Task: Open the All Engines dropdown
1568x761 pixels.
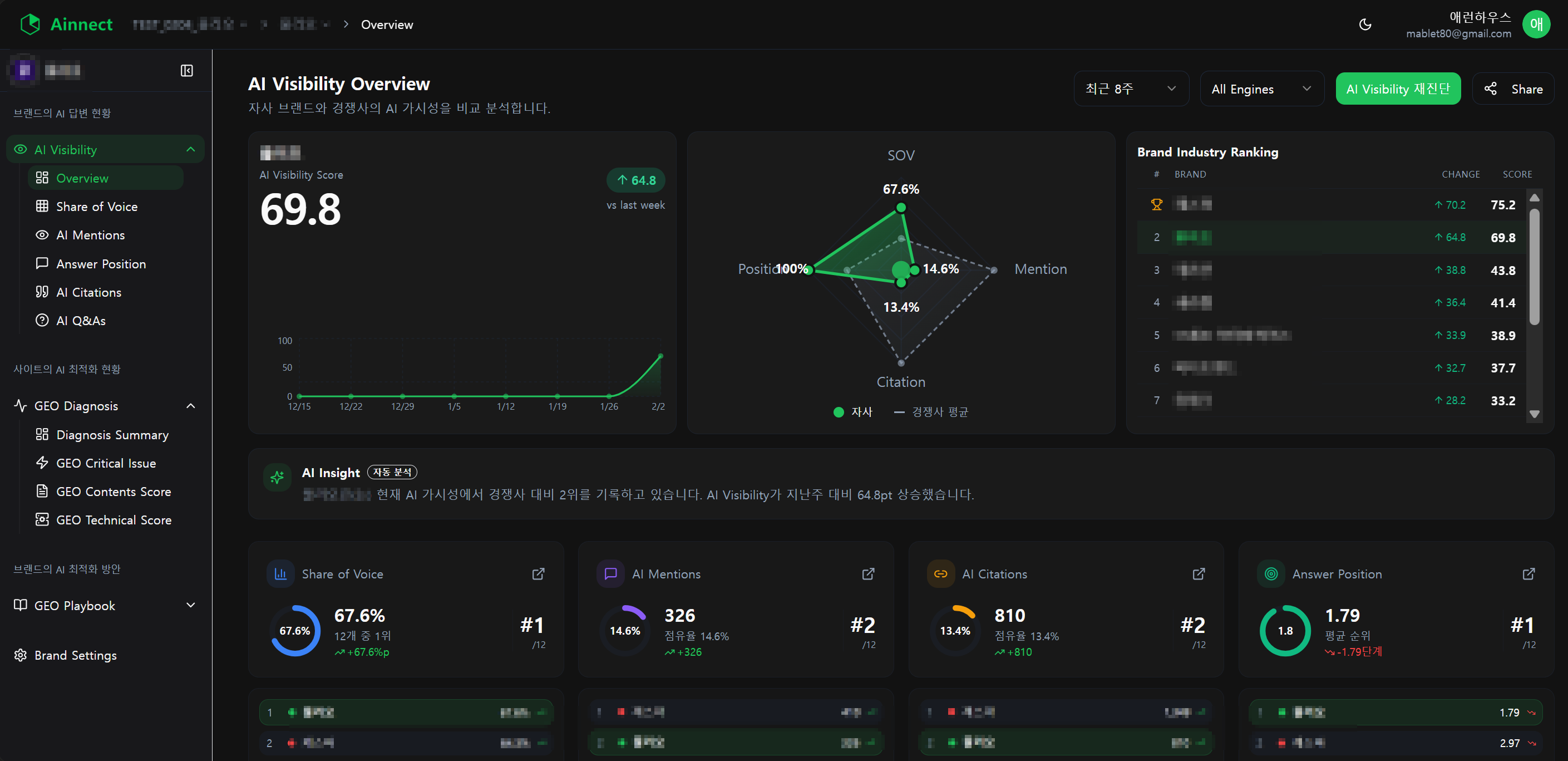Action: pos(1262,89)
